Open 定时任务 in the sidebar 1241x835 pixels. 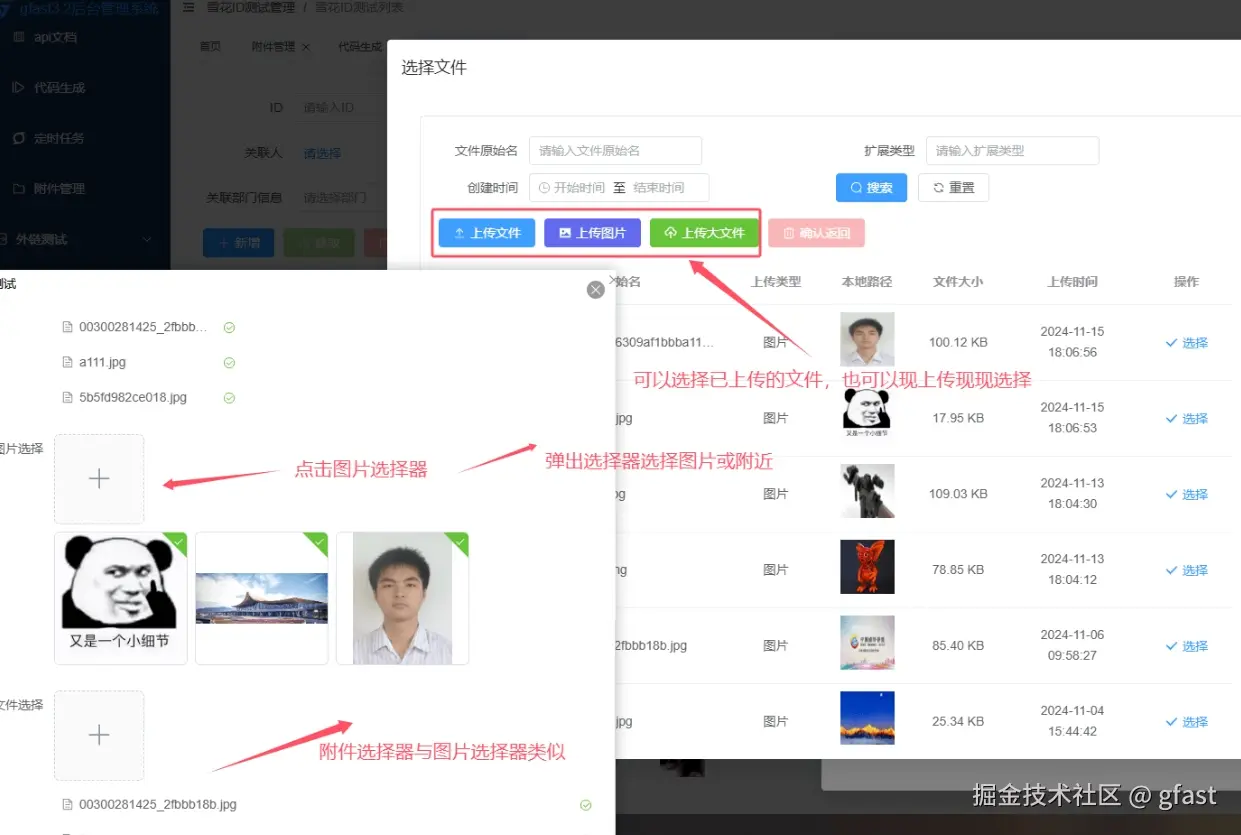[59, 138]
